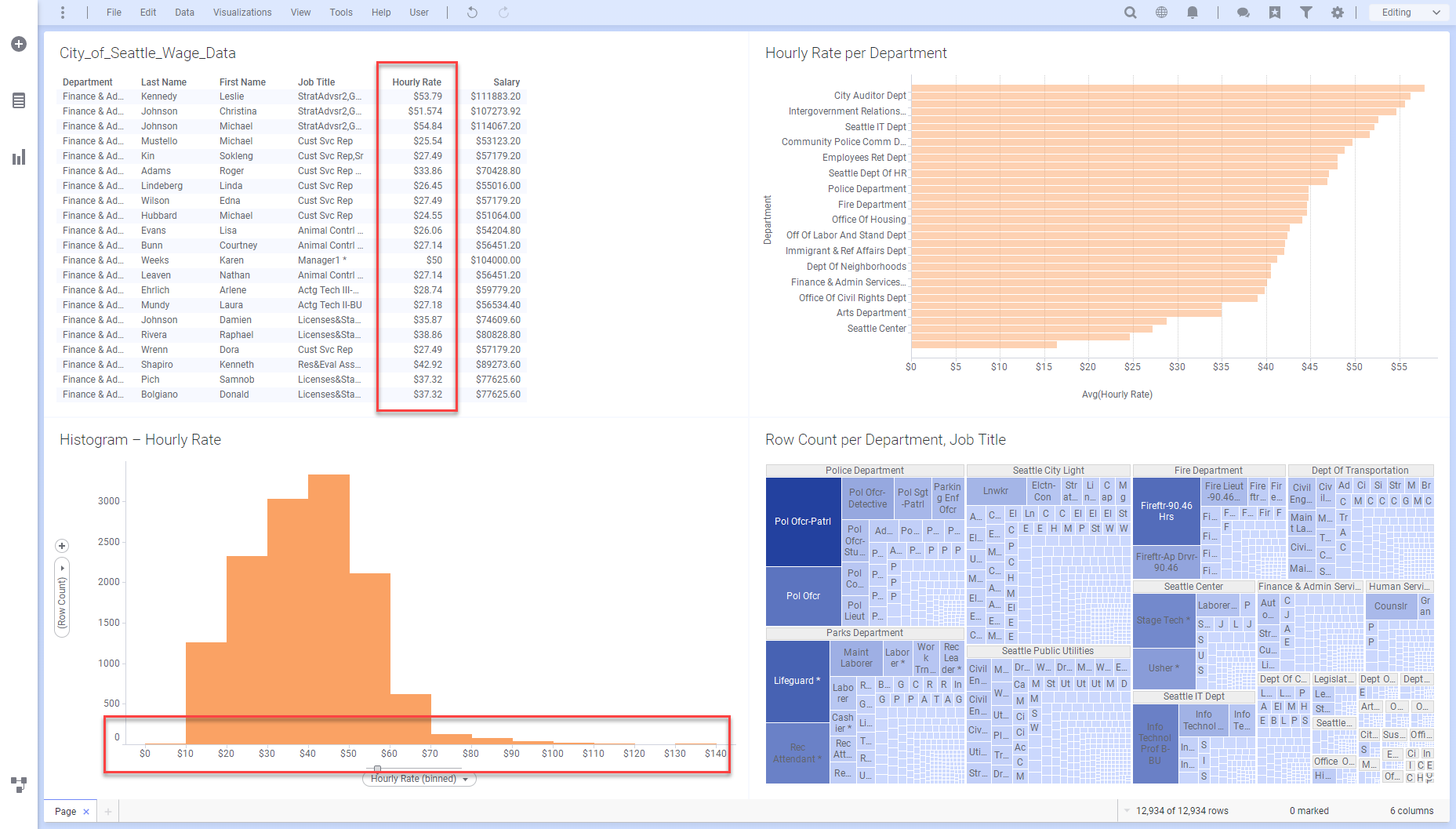1456x829 pixels.
Task: Open the Data canvas icon in sidebar
Action: pos(19,100)
